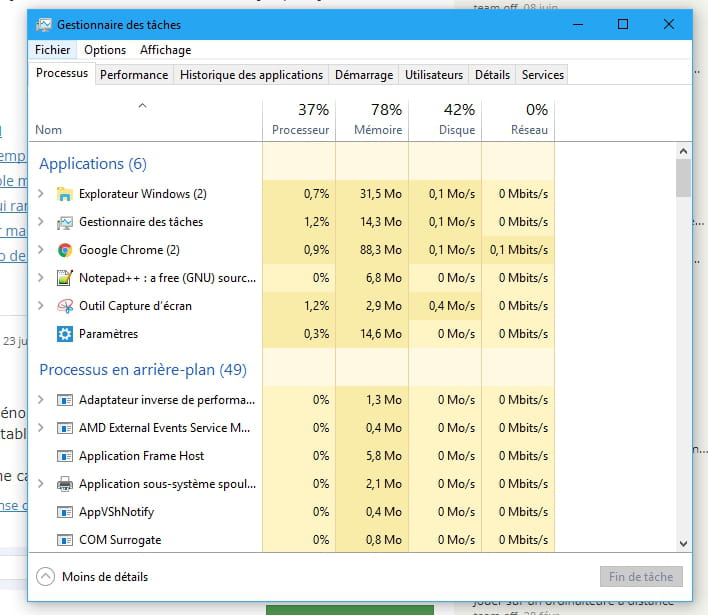The height and width of the screenshot is (615, 708).
Task: Click the spooler printer icon
Action: point(65,484)
